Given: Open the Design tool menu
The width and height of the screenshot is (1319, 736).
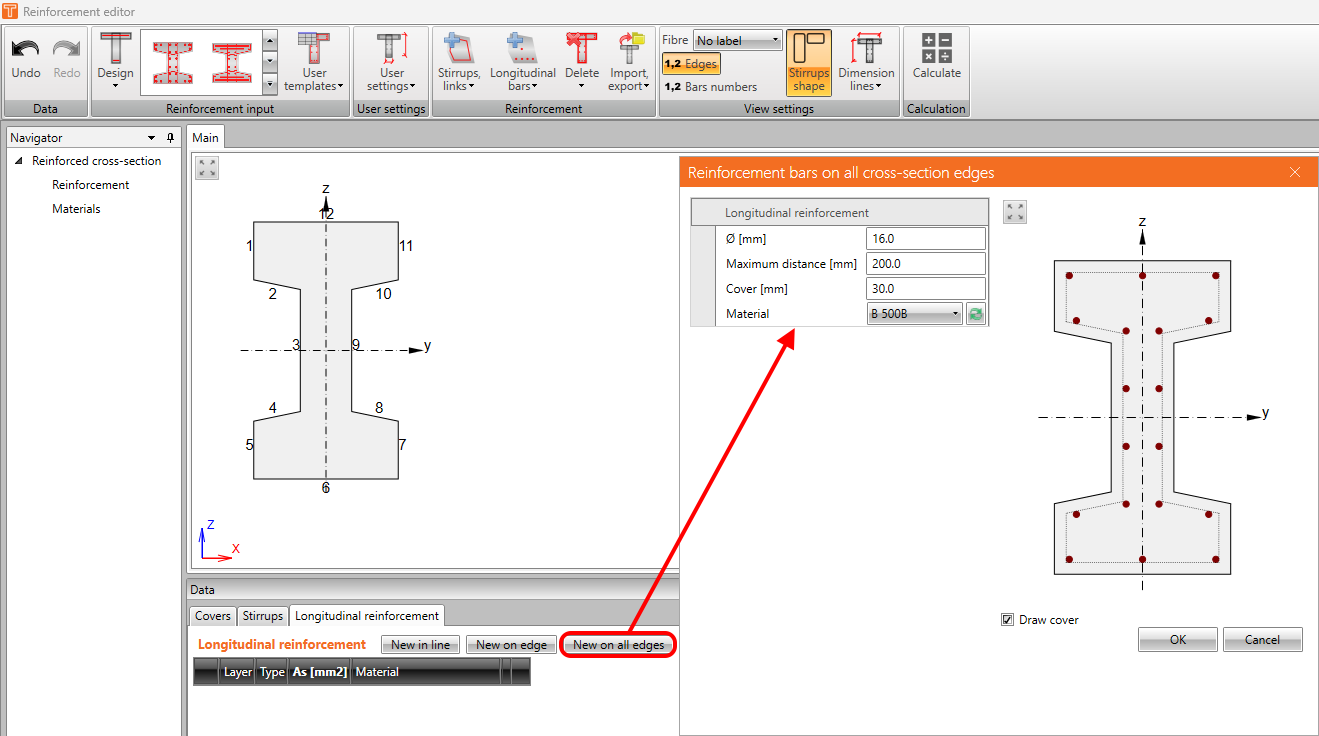Looking at the screenshot, I should pyautogui.click(x=115, y=62).
